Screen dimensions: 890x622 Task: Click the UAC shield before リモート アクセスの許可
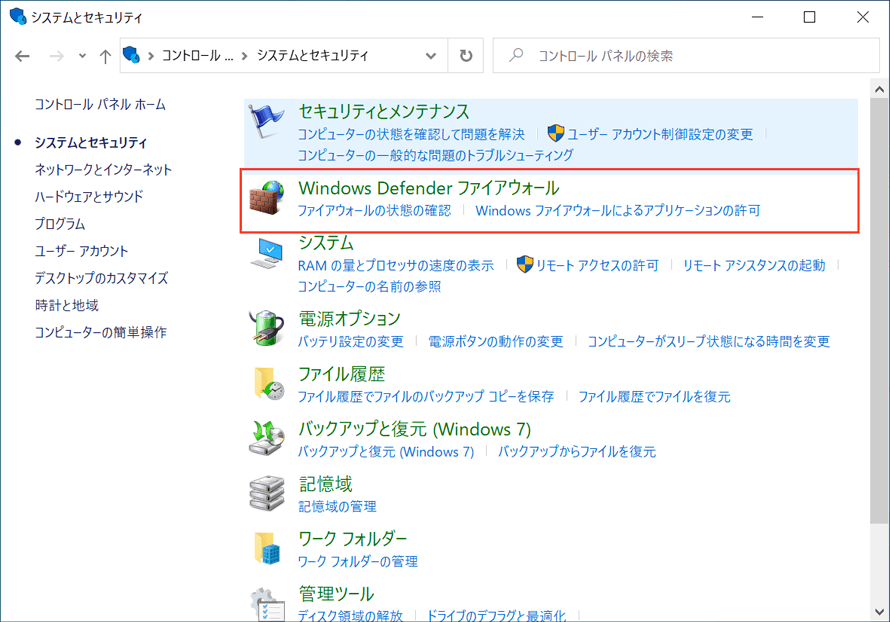point(525,264)
